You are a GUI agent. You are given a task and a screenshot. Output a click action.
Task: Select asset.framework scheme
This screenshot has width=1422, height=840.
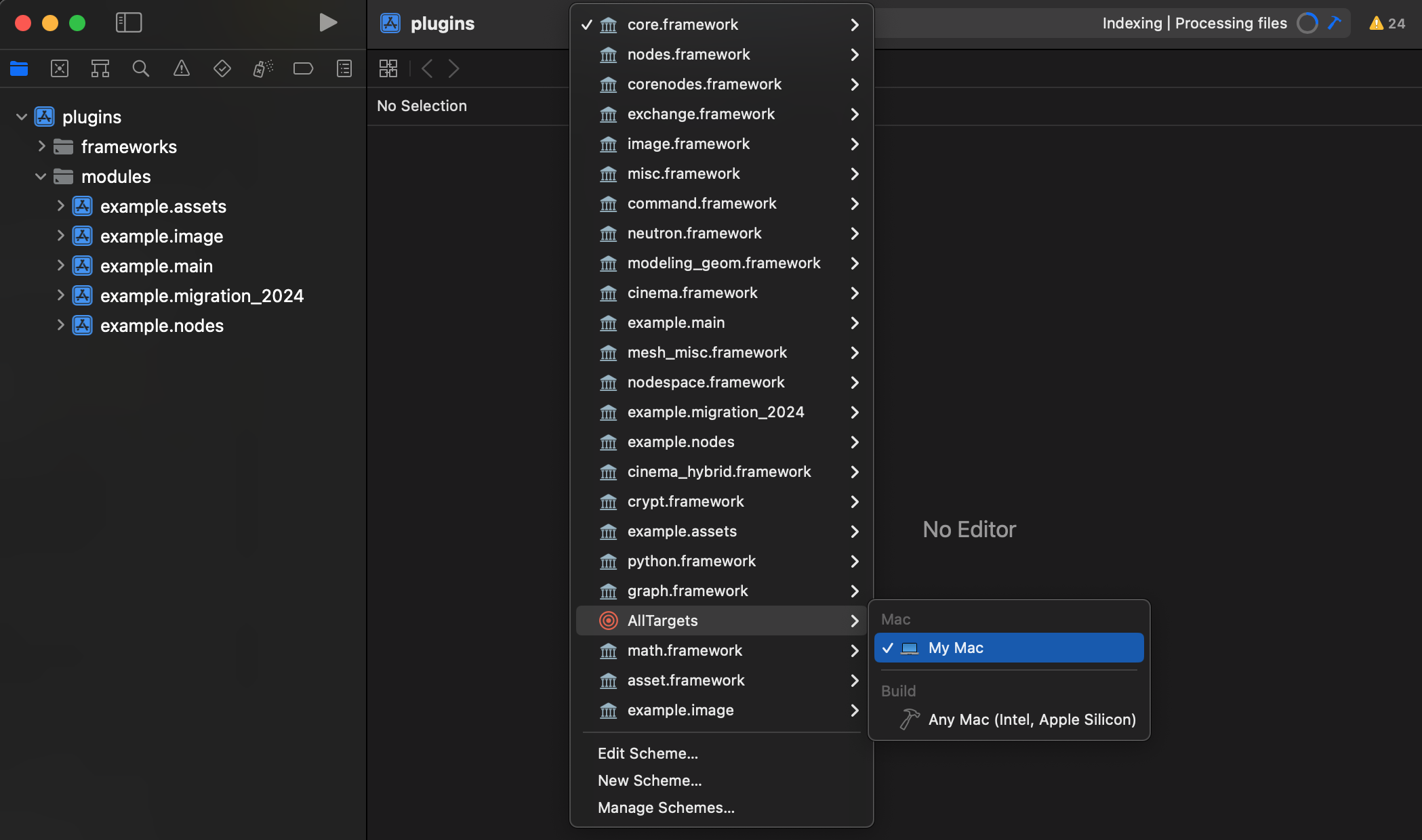click(721, 680)
